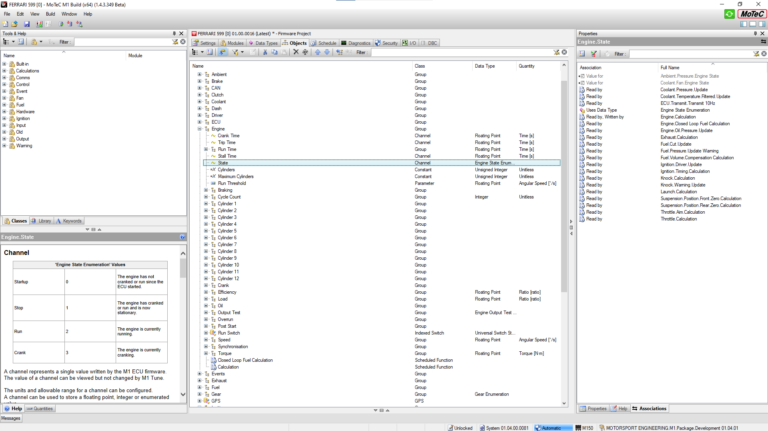This screenshot has width=768, height=431.
Task: Click Copy icon in Objects toolbar
Action: [x=274, y=52]
